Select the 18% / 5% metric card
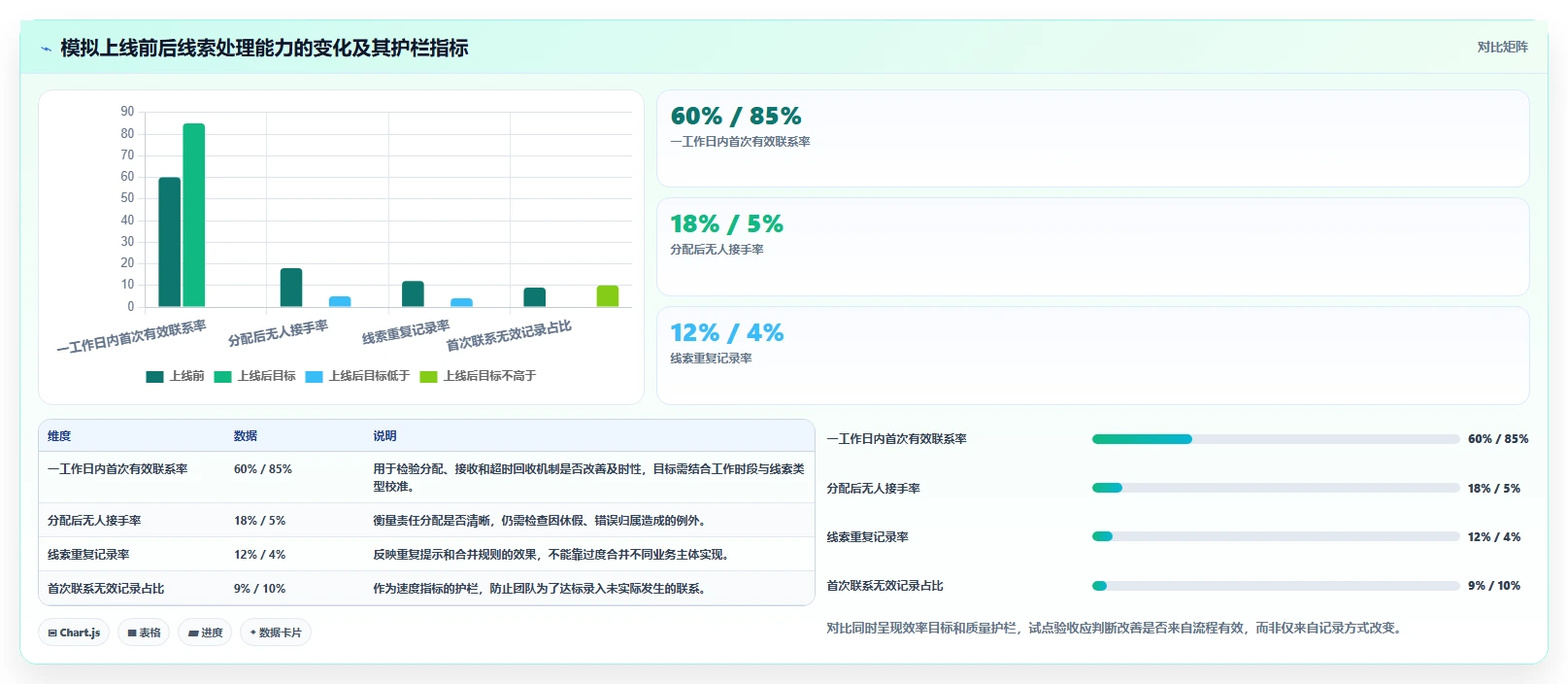This screenshot has width=1568, height=684. pyautogui.click(x=1092, y=247)
